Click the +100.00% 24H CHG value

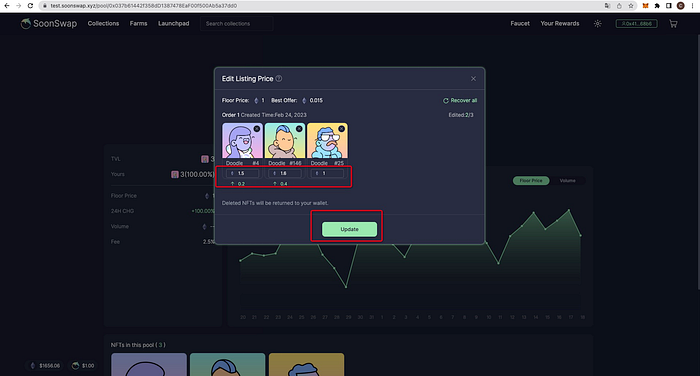click(x=203, y=211)
